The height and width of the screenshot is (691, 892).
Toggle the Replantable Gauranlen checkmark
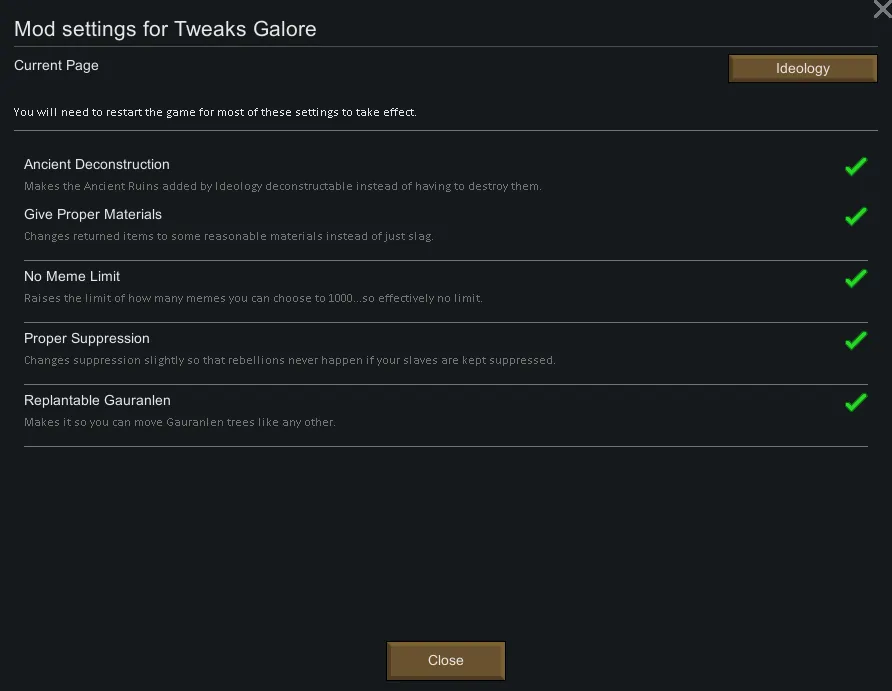point(855,403)
